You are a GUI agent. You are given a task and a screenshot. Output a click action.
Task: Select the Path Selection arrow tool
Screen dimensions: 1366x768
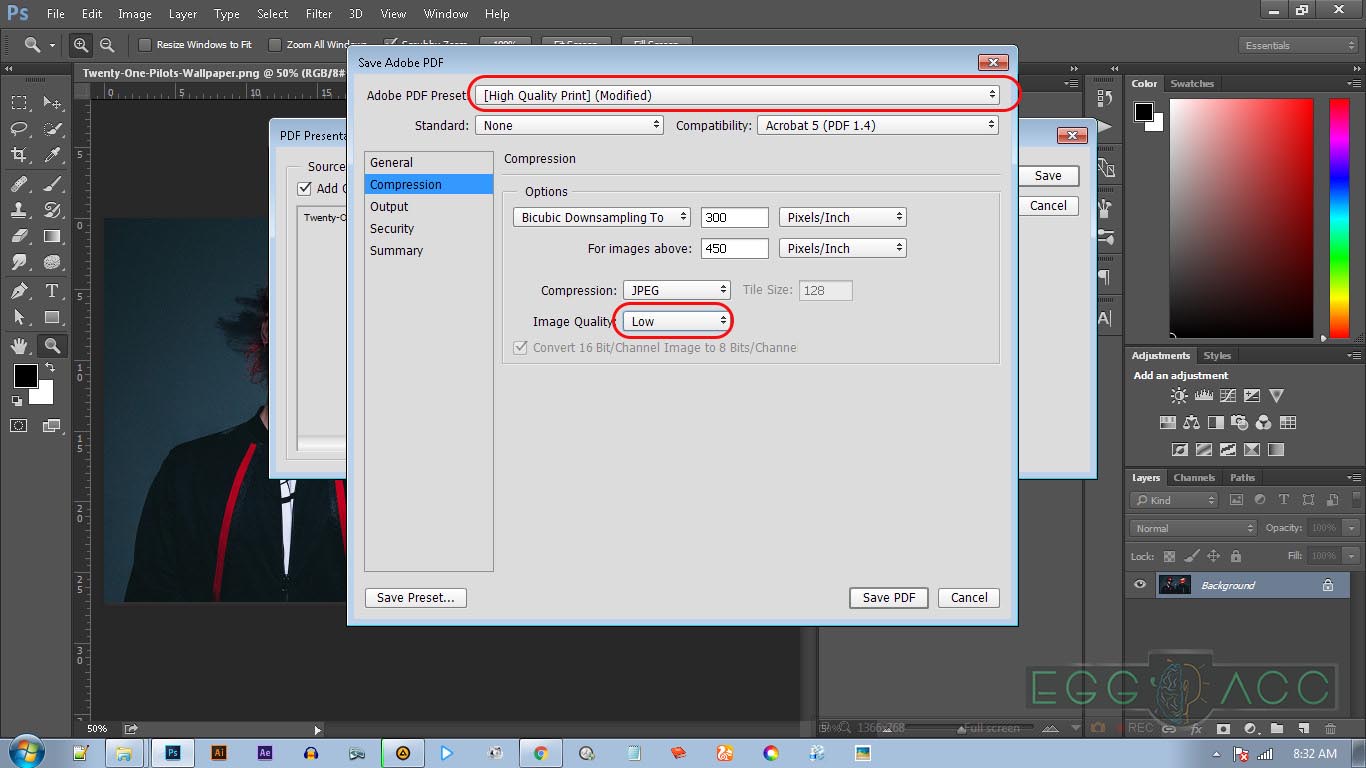point(19,317)
